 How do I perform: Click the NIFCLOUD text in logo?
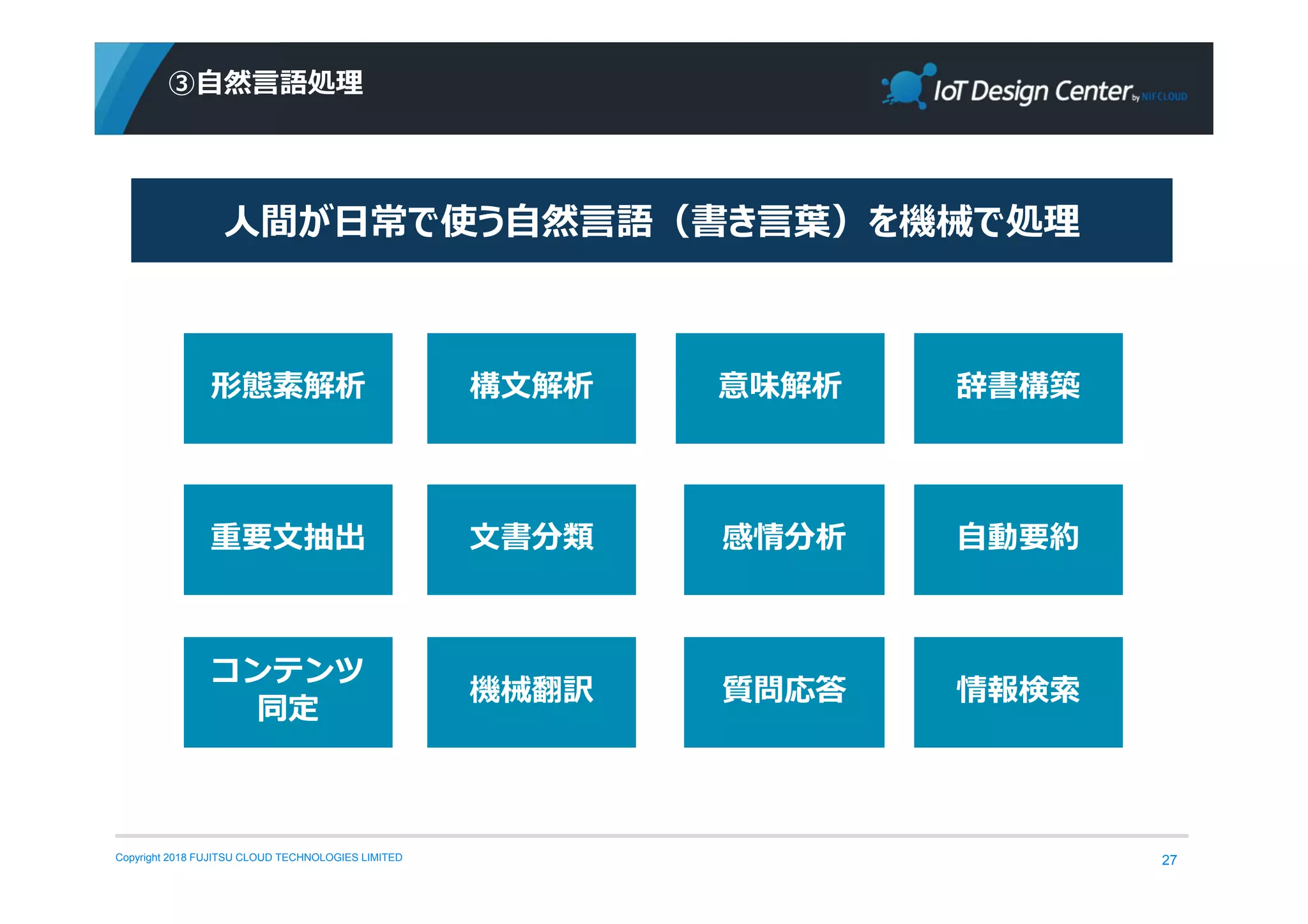point(1164,96)
